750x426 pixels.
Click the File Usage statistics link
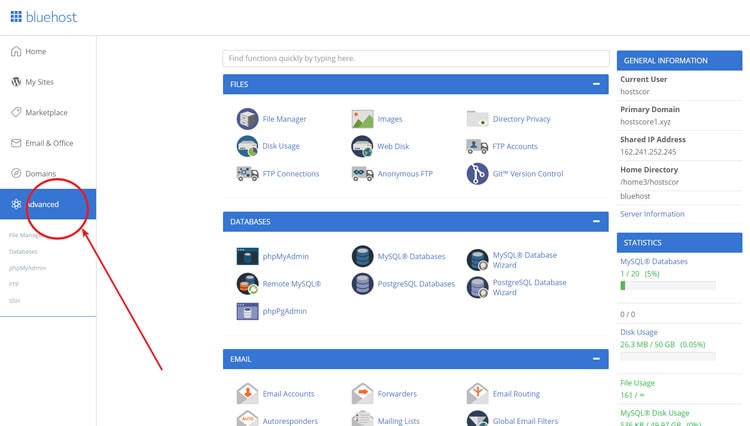(x=637, y=382)
